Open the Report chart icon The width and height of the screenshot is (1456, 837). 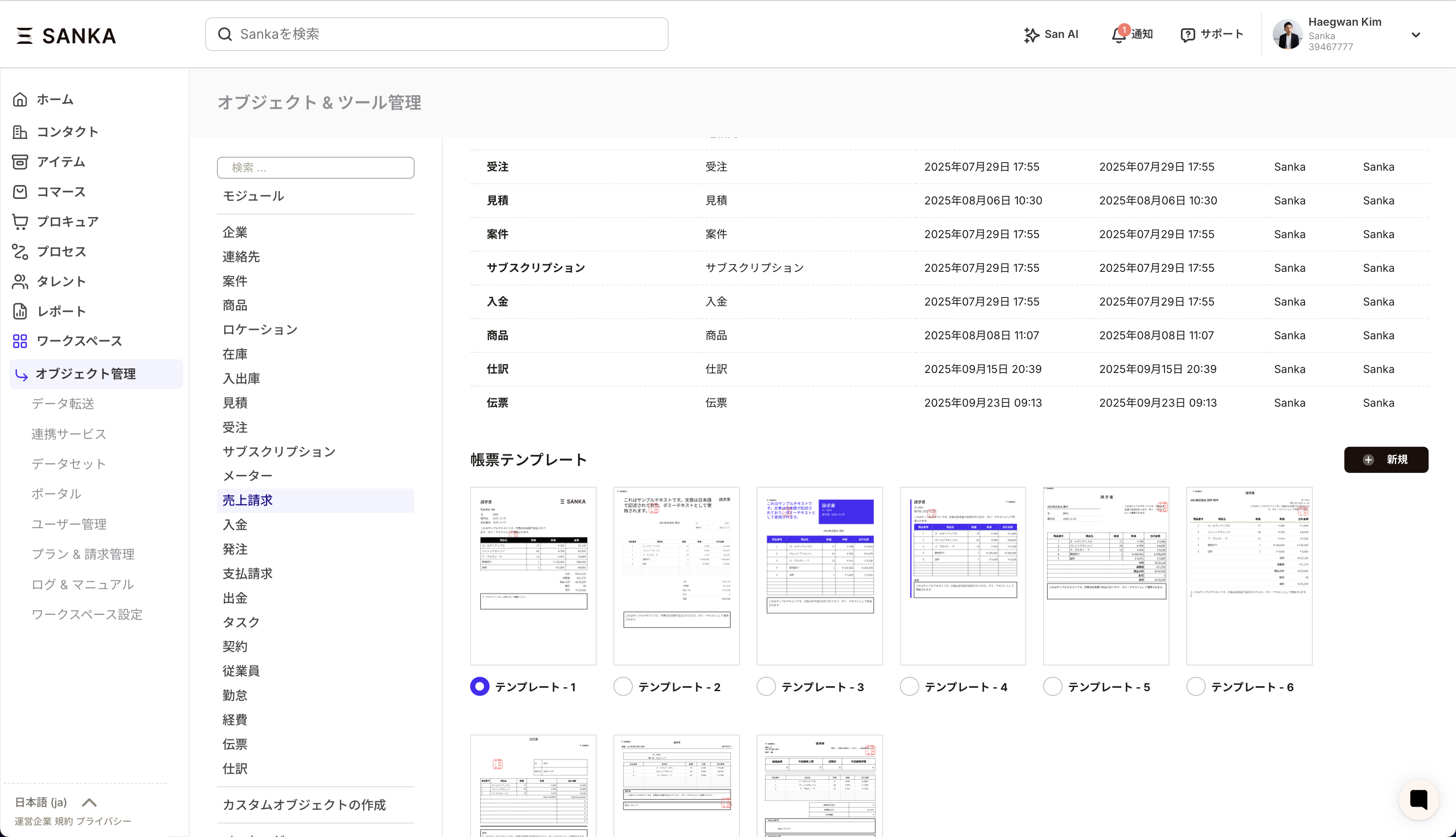pos(20,311)
